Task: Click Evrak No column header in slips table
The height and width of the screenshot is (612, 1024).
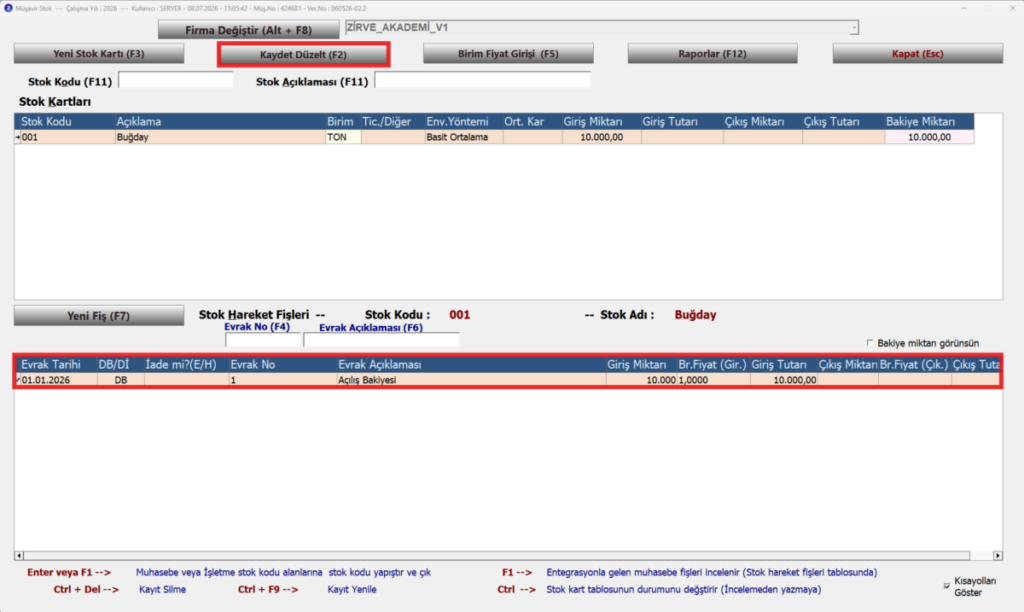Action: tap(281, 364)
